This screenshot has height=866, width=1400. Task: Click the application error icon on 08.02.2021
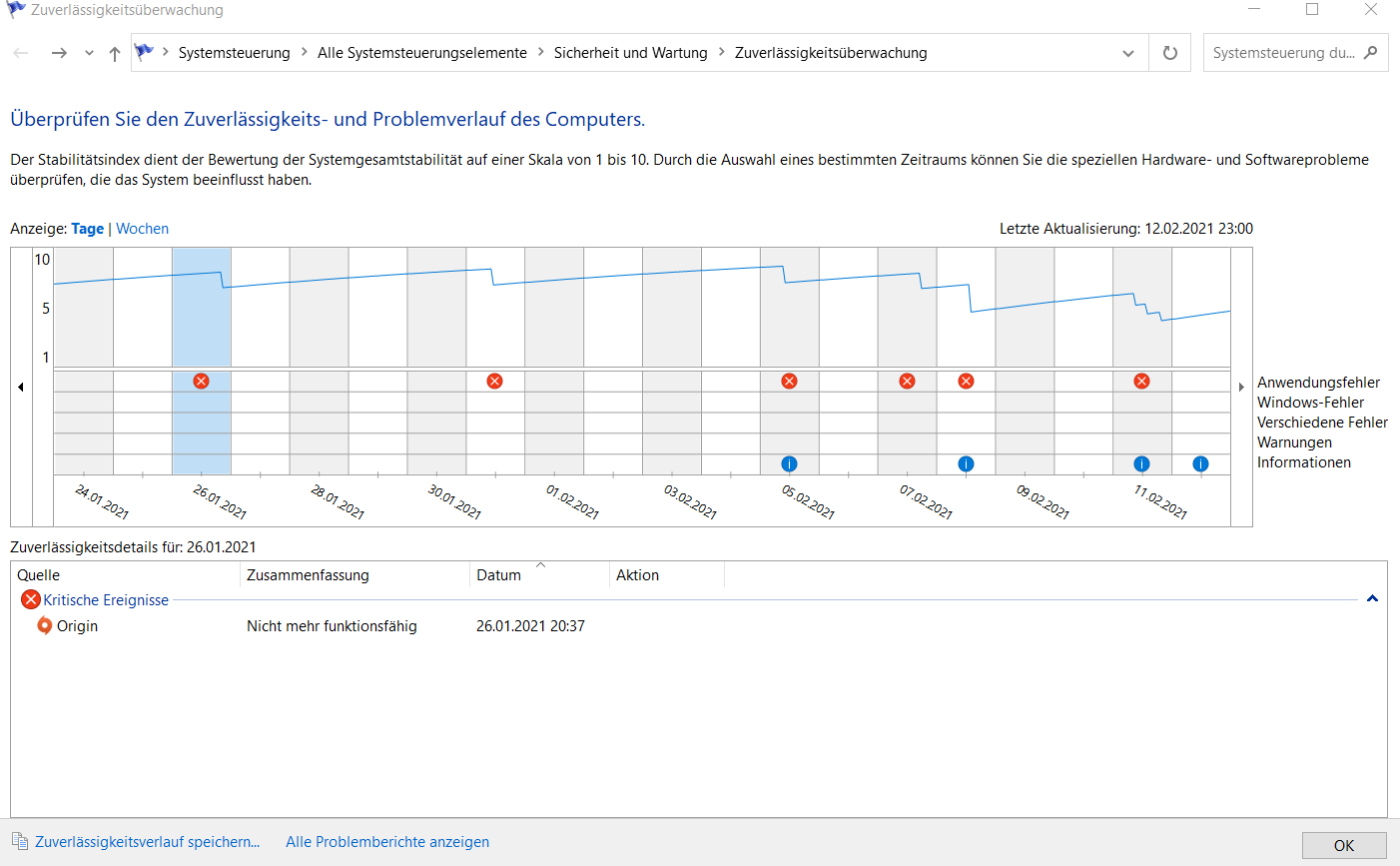(966, 382)
